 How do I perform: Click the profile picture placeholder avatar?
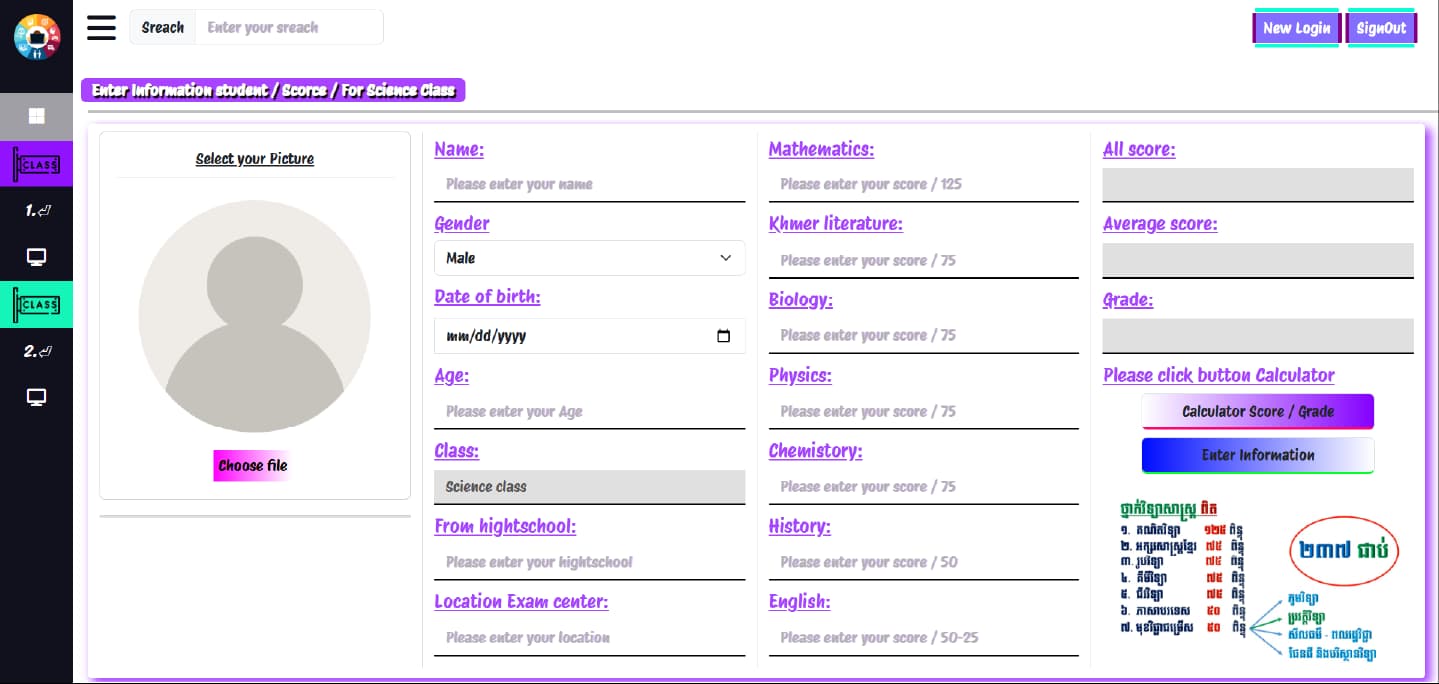(x=255, y=316)
